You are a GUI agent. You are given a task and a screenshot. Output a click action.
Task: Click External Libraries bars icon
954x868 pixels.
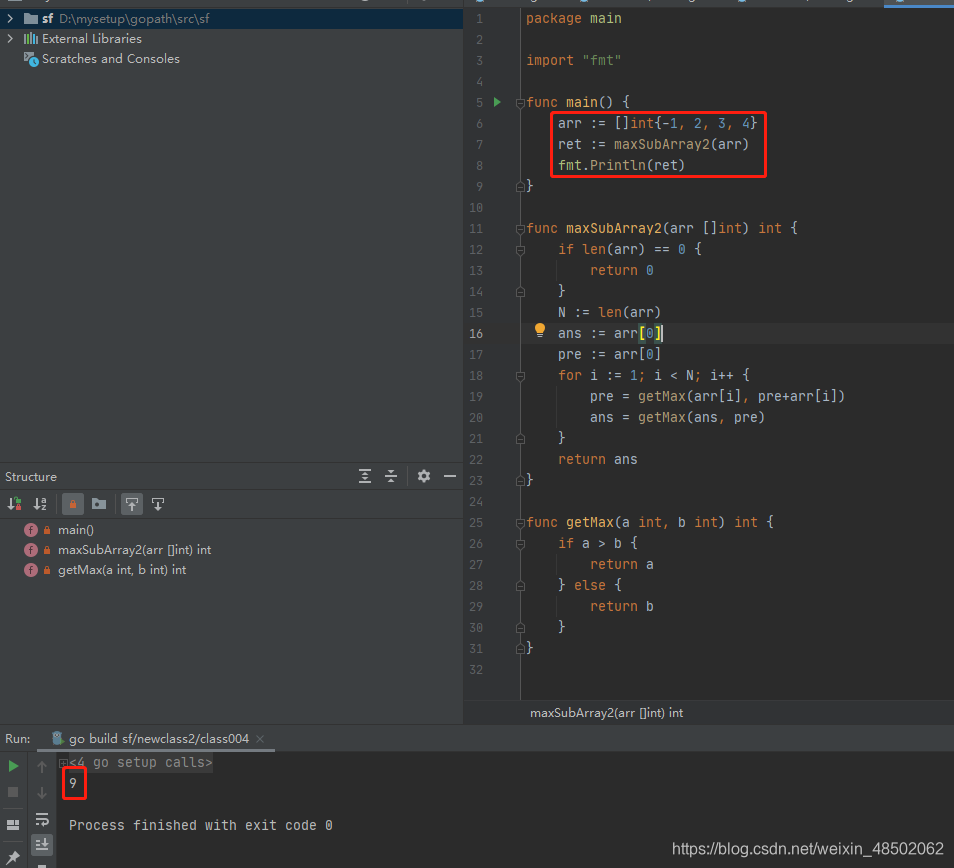(x=30, y=38)
